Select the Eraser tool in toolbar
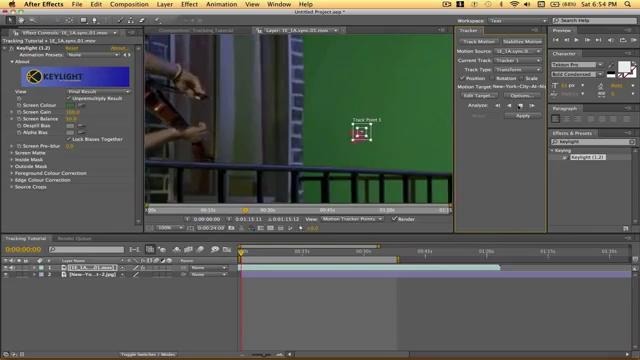Image resolution: width=640 pixels, height=360 pixels. click(x=142, y=20)
